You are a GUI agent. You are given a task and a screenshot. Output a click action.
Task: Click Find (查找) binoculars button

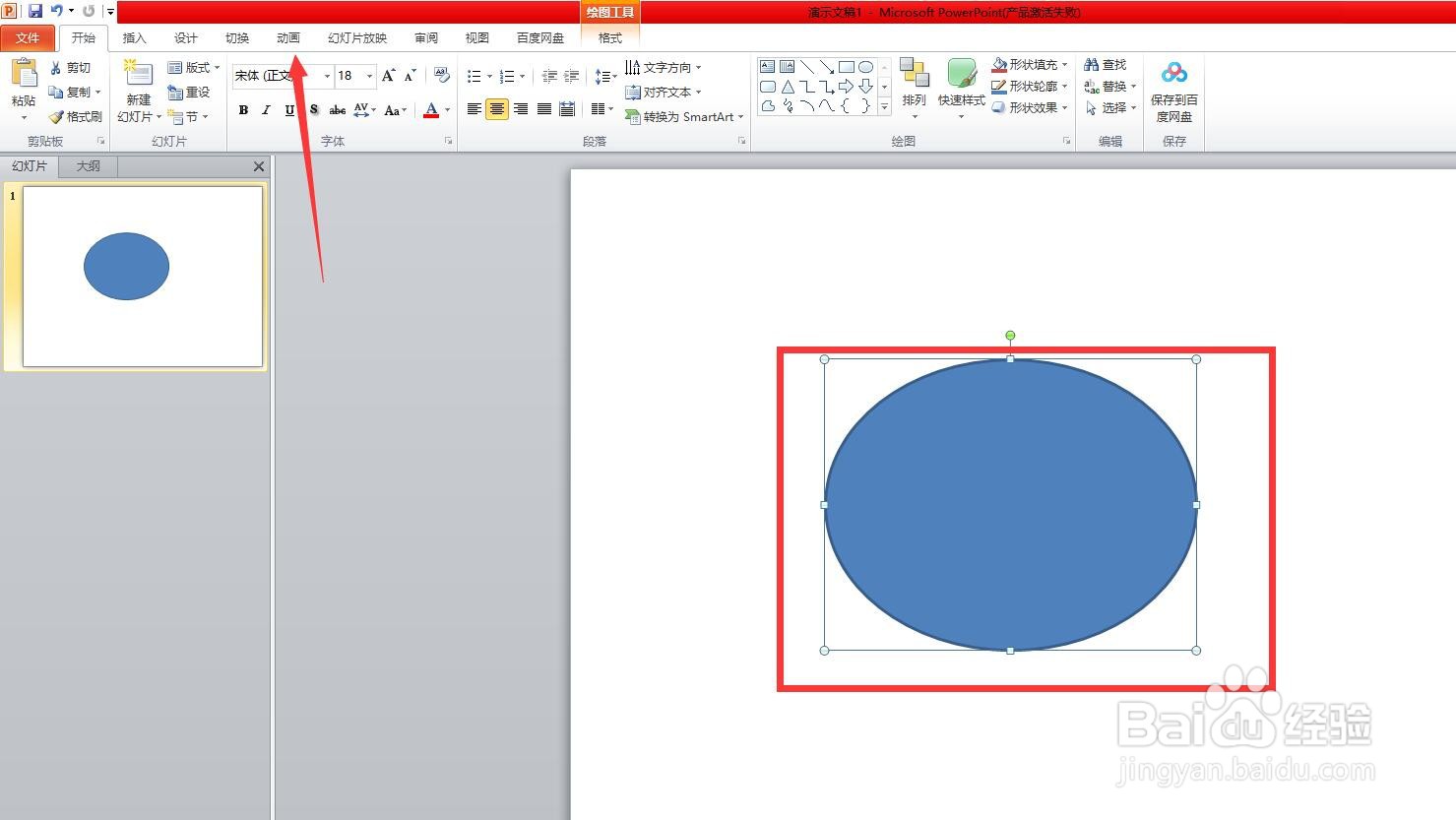click(1105, 64)
